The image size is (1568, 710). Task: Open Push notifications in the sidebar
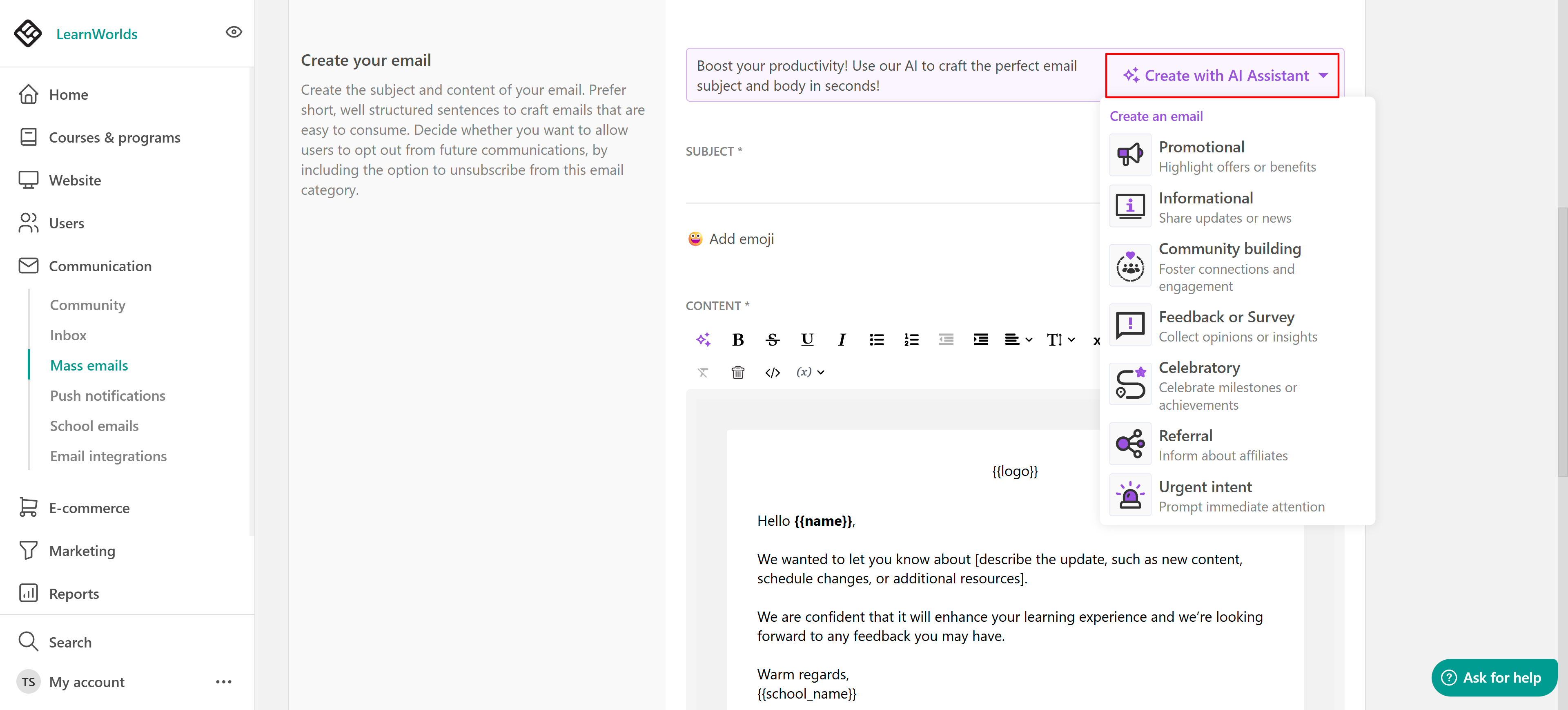pyautogui.click(x=108, y=396)
